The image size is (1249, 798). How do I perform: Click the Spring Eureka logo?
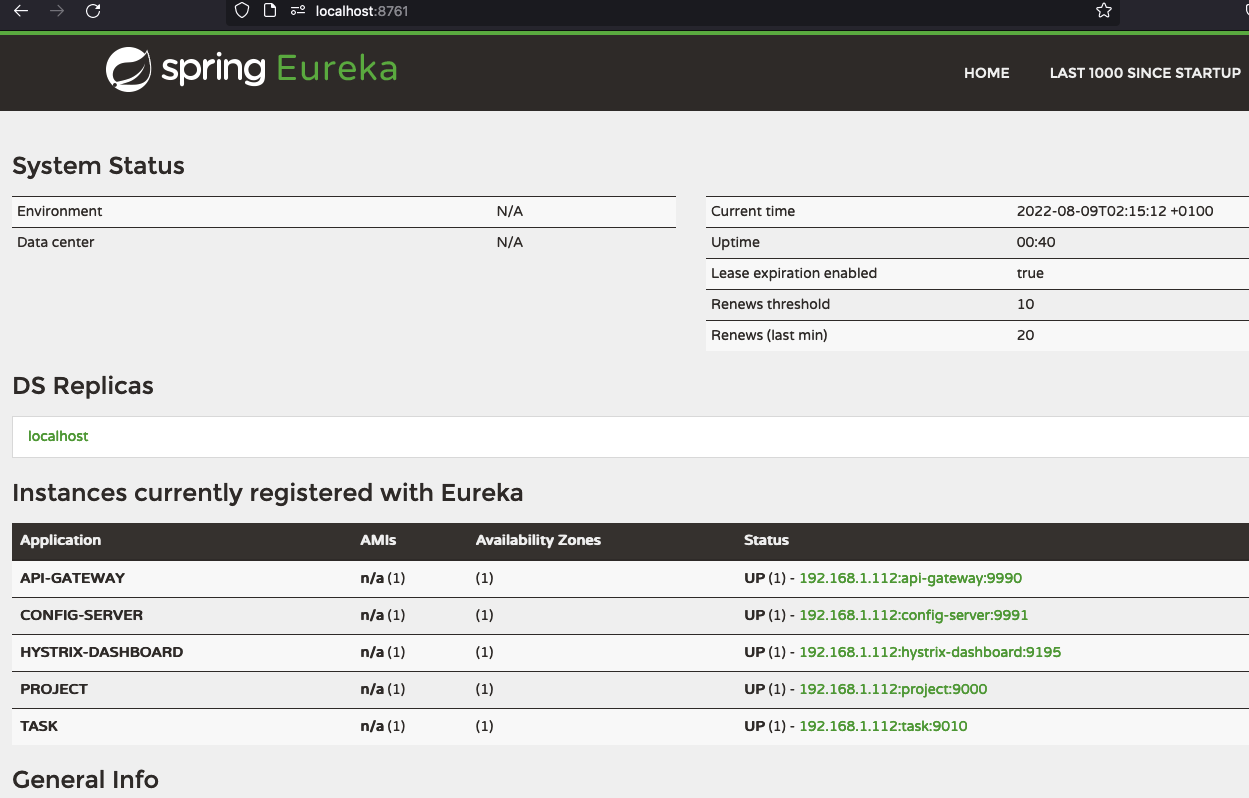(252, 69)
